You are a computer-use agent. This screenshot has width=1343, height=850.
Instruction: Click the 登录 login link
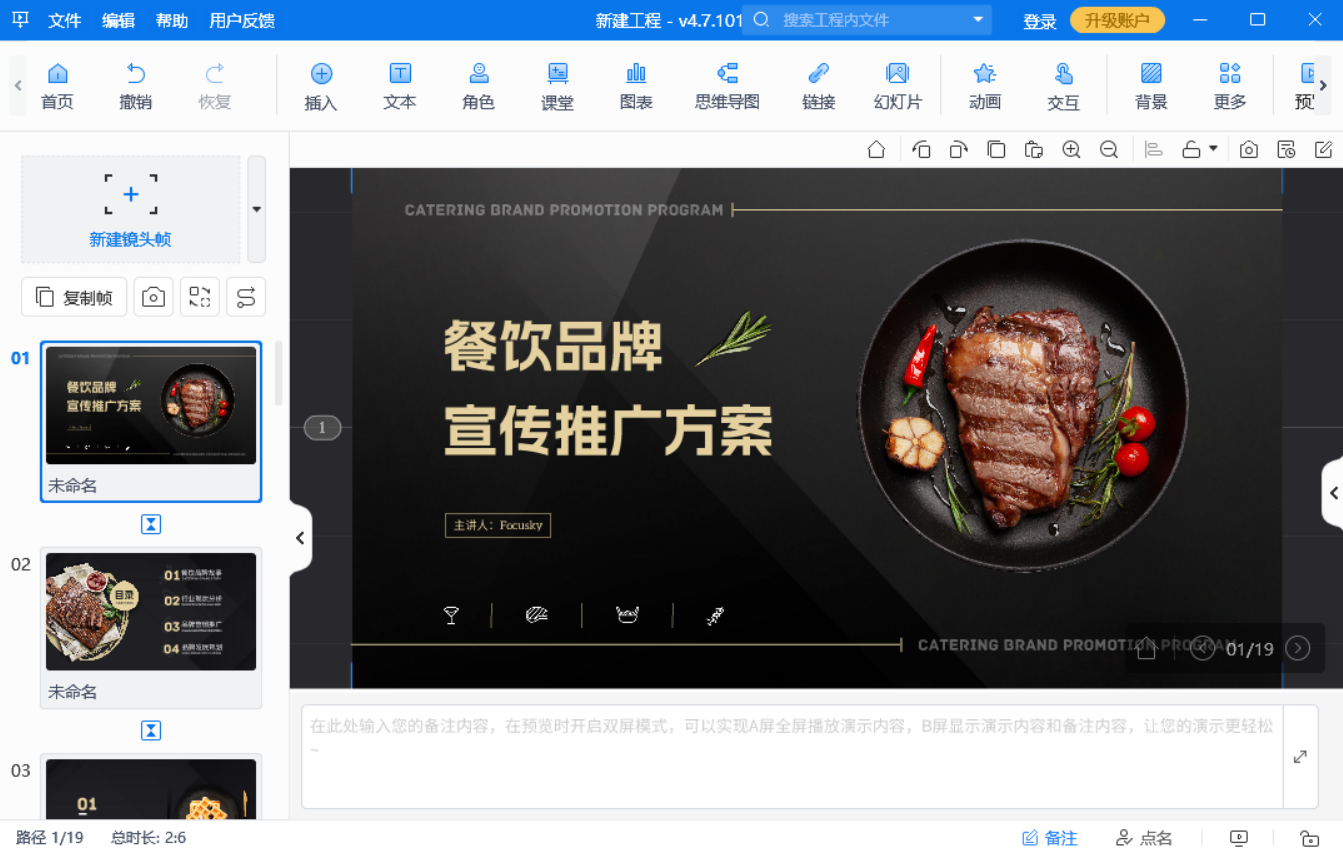pos(1040,21)
